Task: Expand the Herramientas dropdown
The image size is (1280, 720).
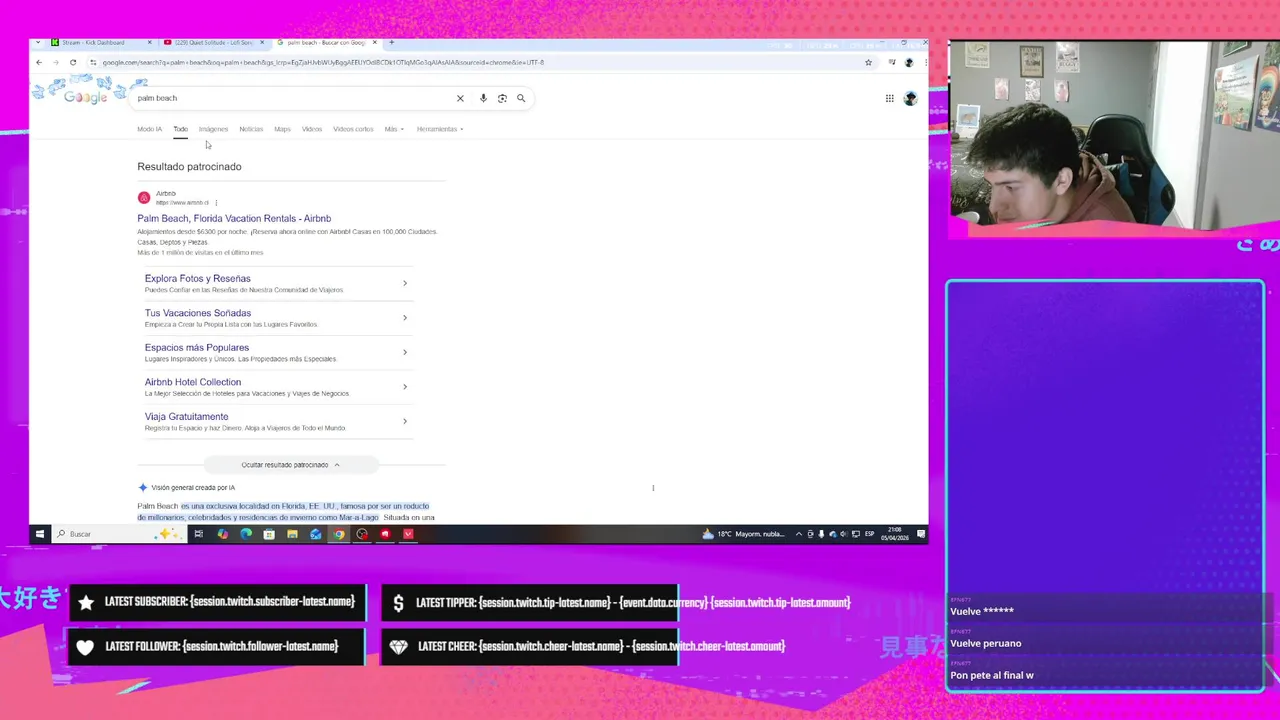Action: pos(440,129)
